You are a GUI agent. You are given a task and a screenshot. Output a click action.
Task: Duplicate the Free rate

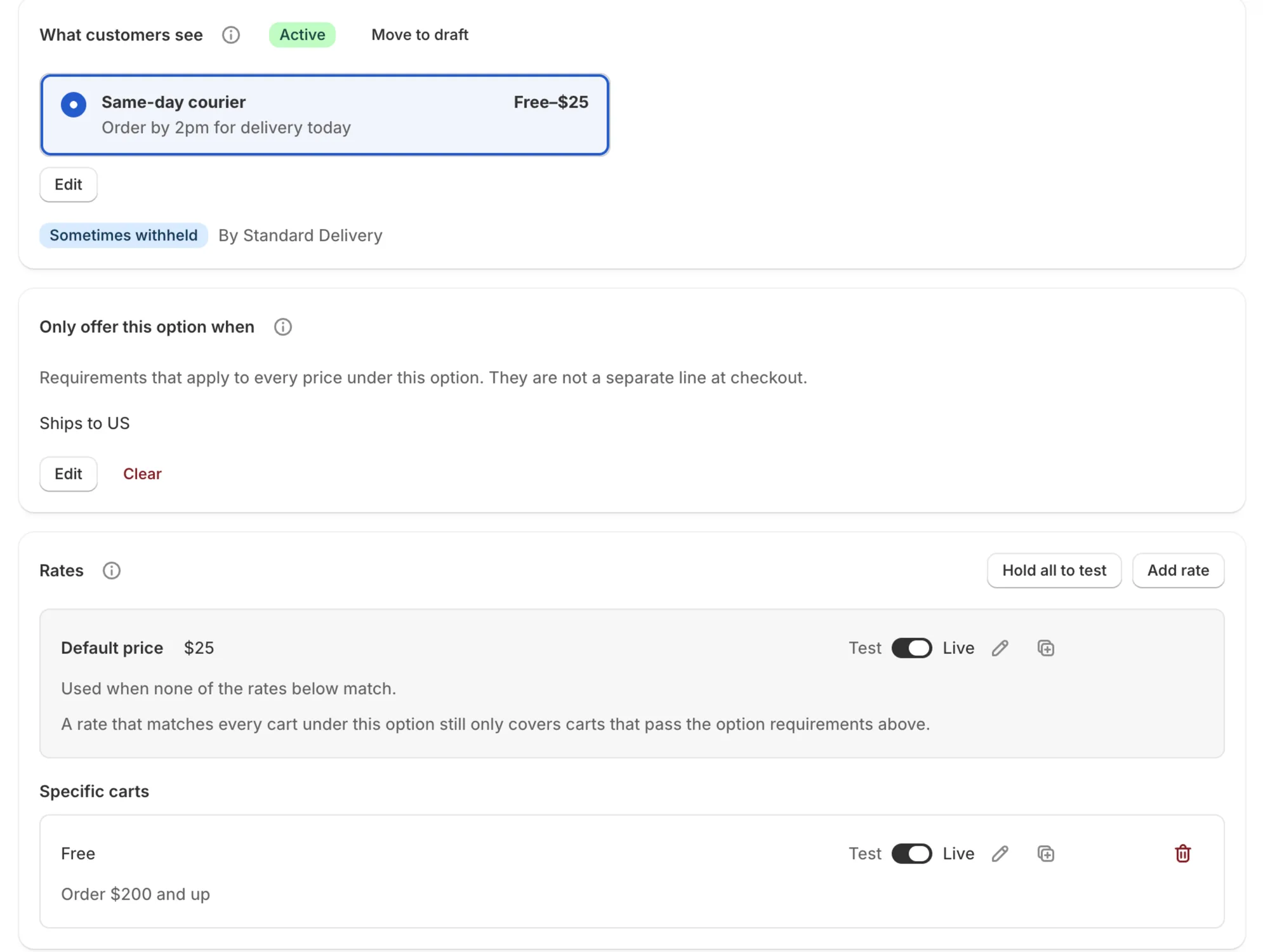[1046, 854]
